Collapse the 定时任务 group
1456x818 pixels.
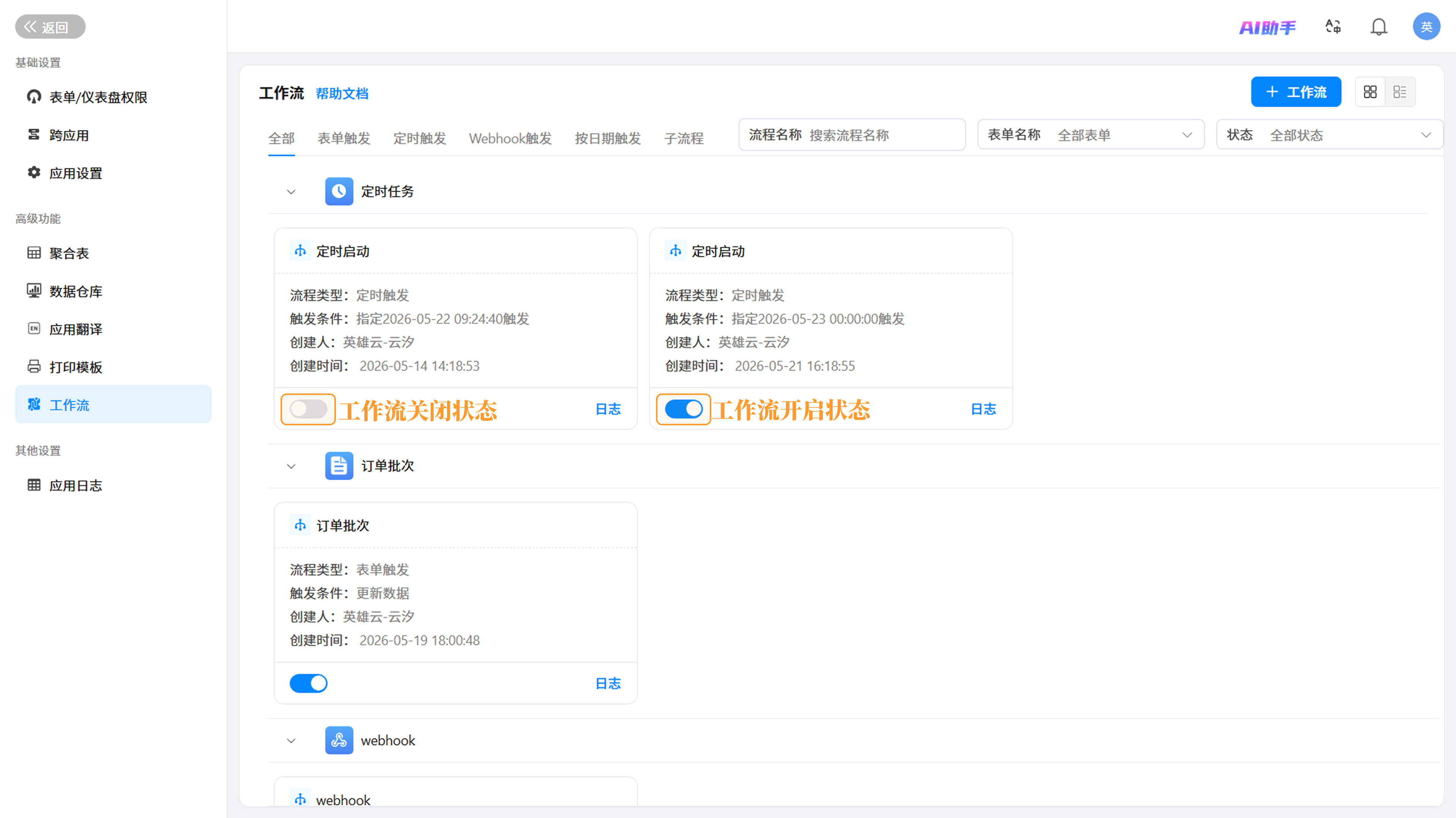tap(291, 192)
